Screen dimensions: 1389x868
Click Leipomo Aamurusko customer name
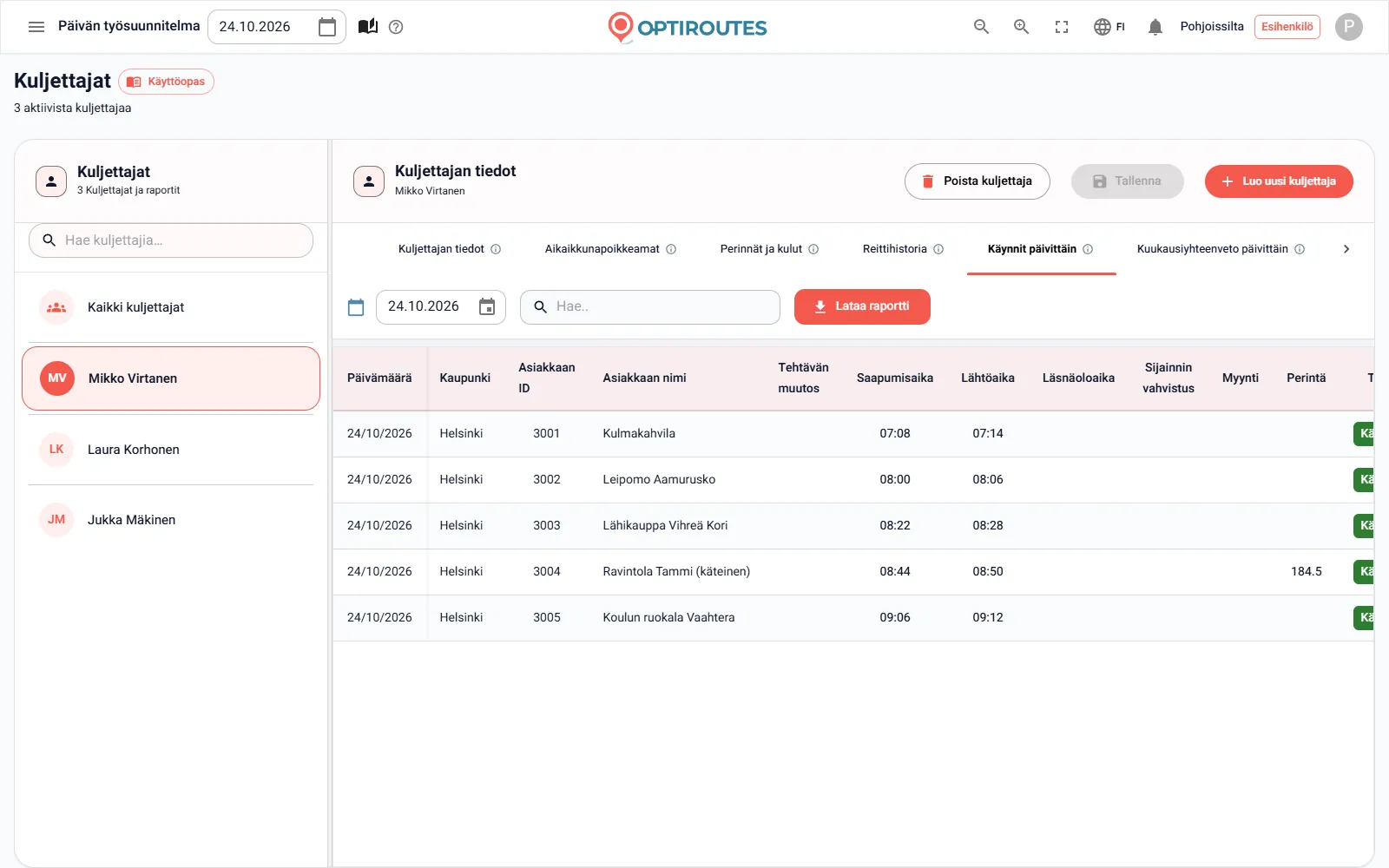tap(659, 479)
